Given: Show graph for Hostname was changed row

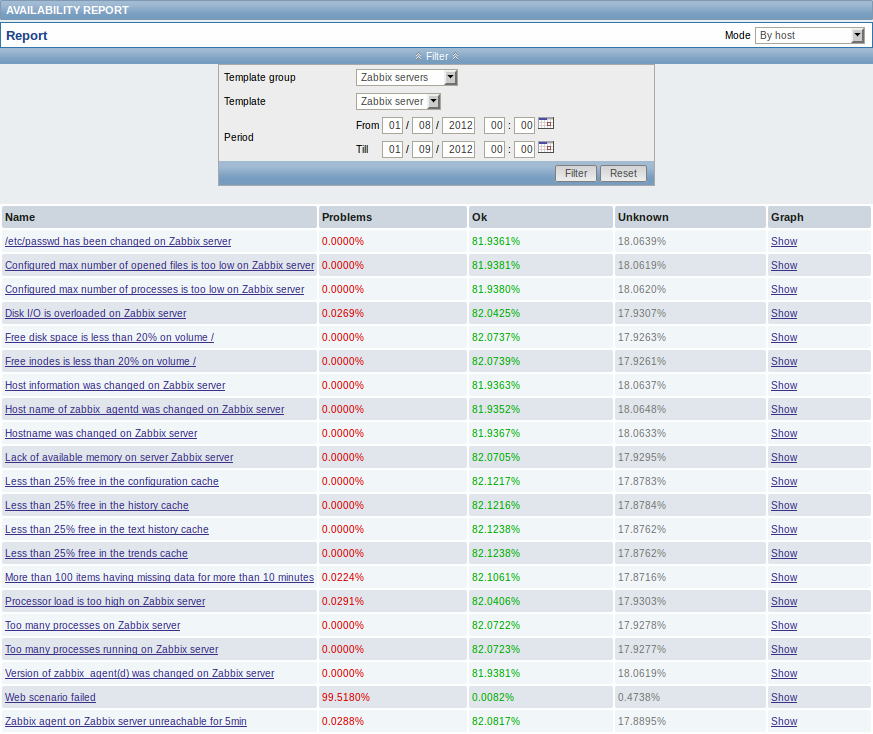Looking at the screenshot, I should [784, 433].
